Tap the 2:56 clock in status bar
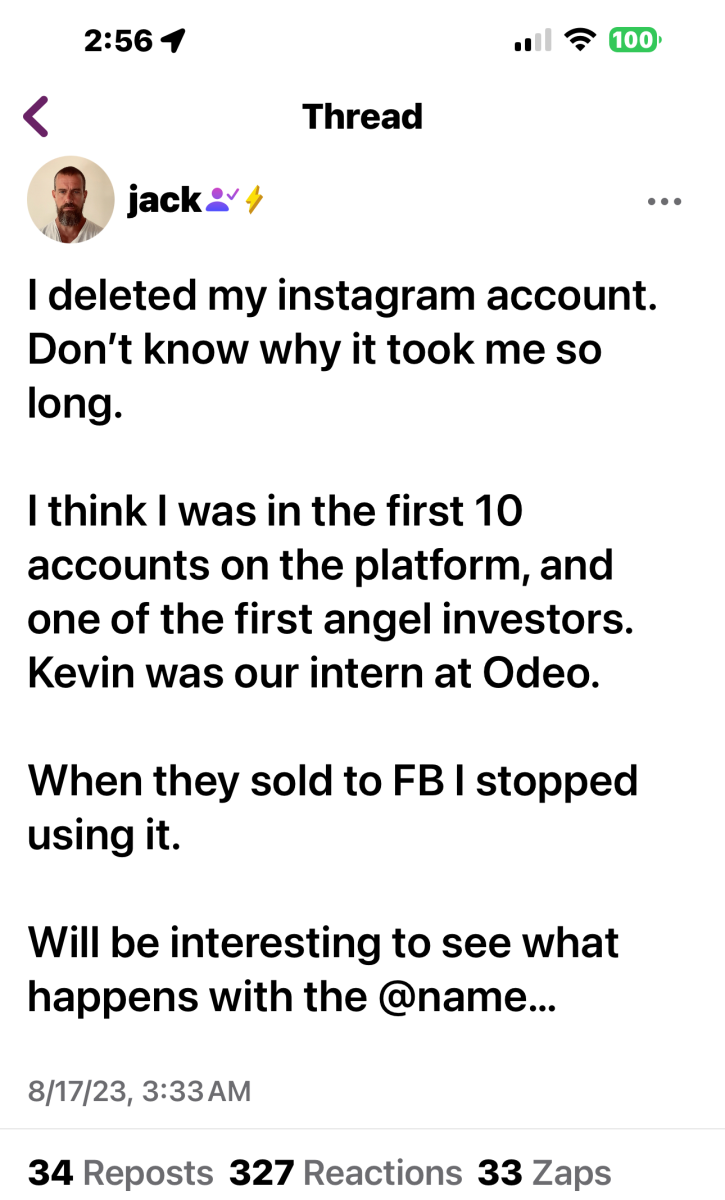This screenshot has height=1200, width=725. click(x=119, y=40)
